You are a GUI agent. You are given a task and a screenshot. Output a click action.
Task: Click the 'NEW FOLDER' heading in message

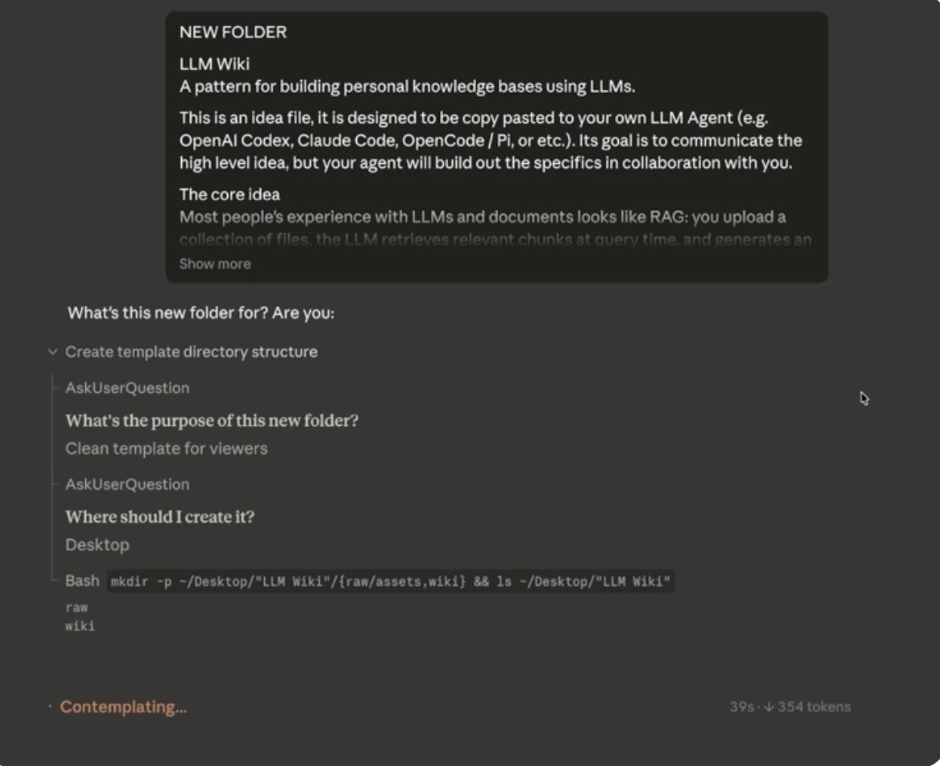[233, 32]
